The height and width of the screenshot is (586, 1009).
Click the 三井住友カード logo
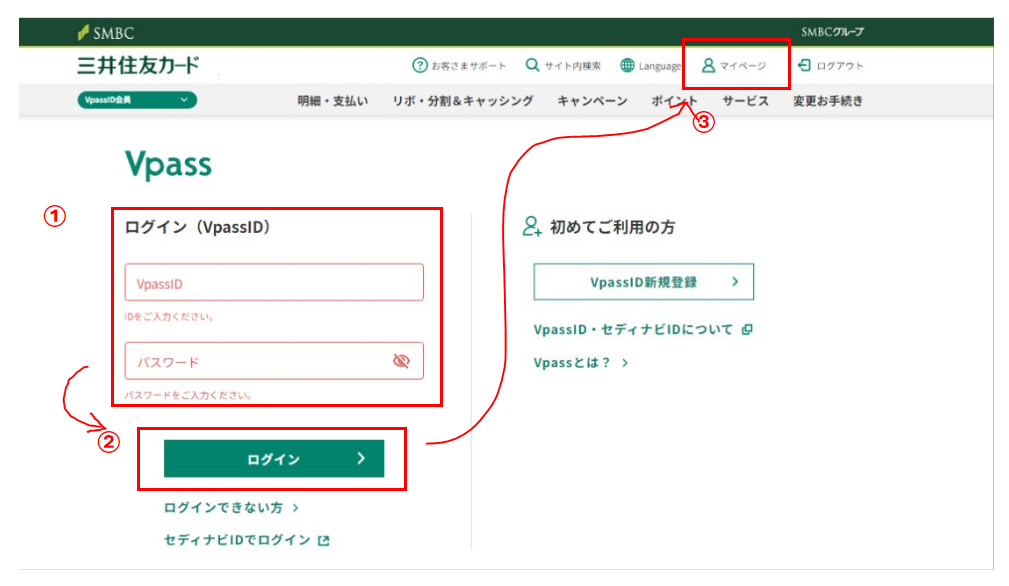138,66
